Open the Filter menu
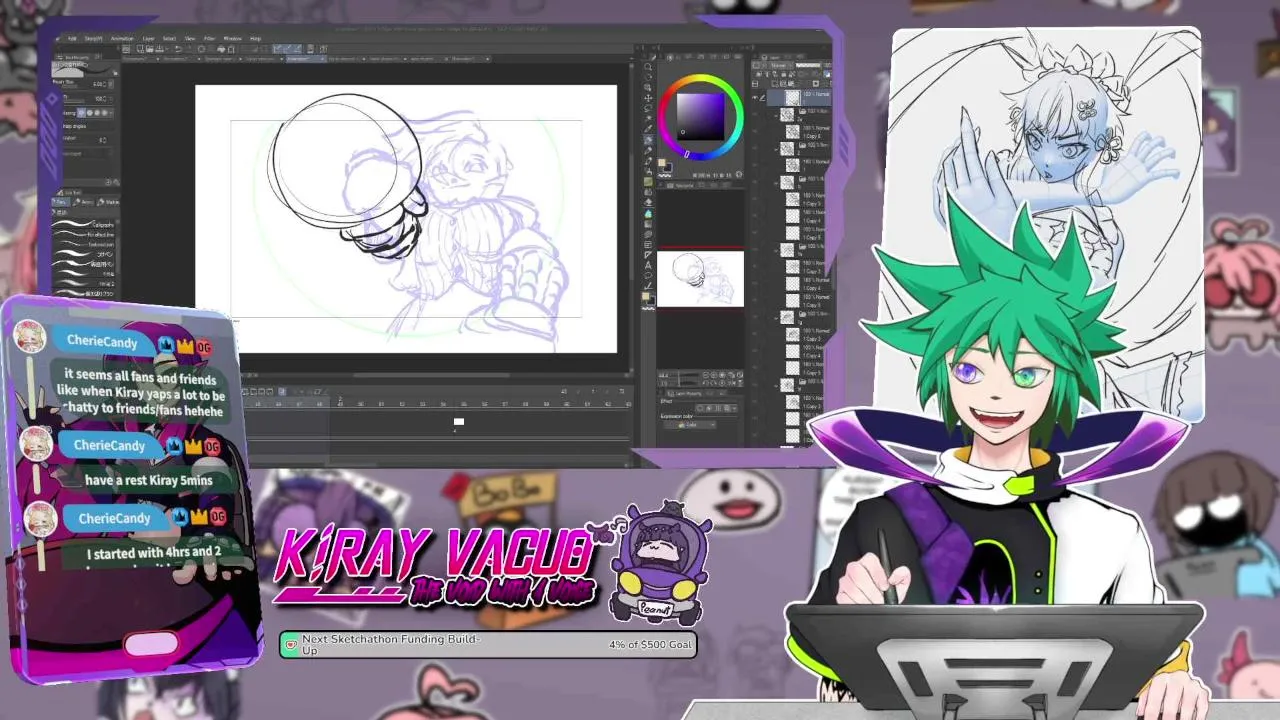This screenshot has width=1280, height=720. point(210,38)
